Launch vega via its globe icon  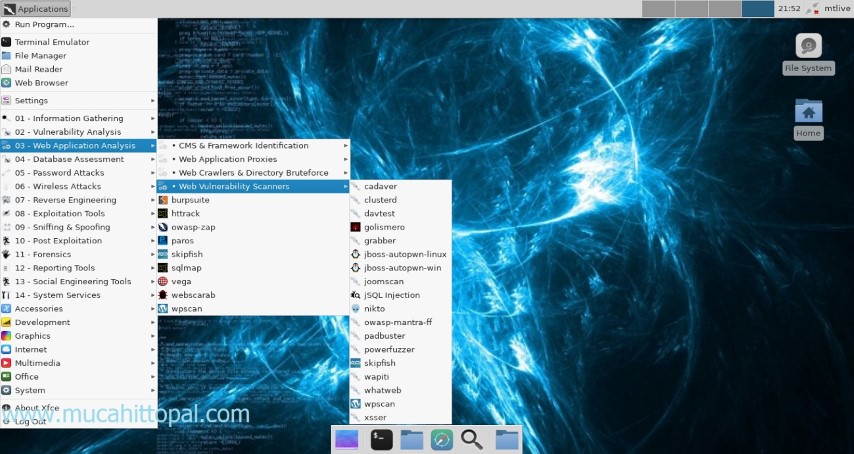162,281
